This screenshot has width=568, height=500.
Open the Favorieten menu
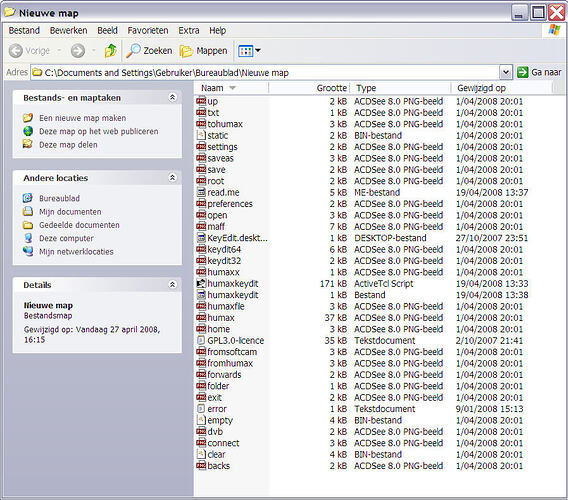pyautogui.click(x=148, y=30)
